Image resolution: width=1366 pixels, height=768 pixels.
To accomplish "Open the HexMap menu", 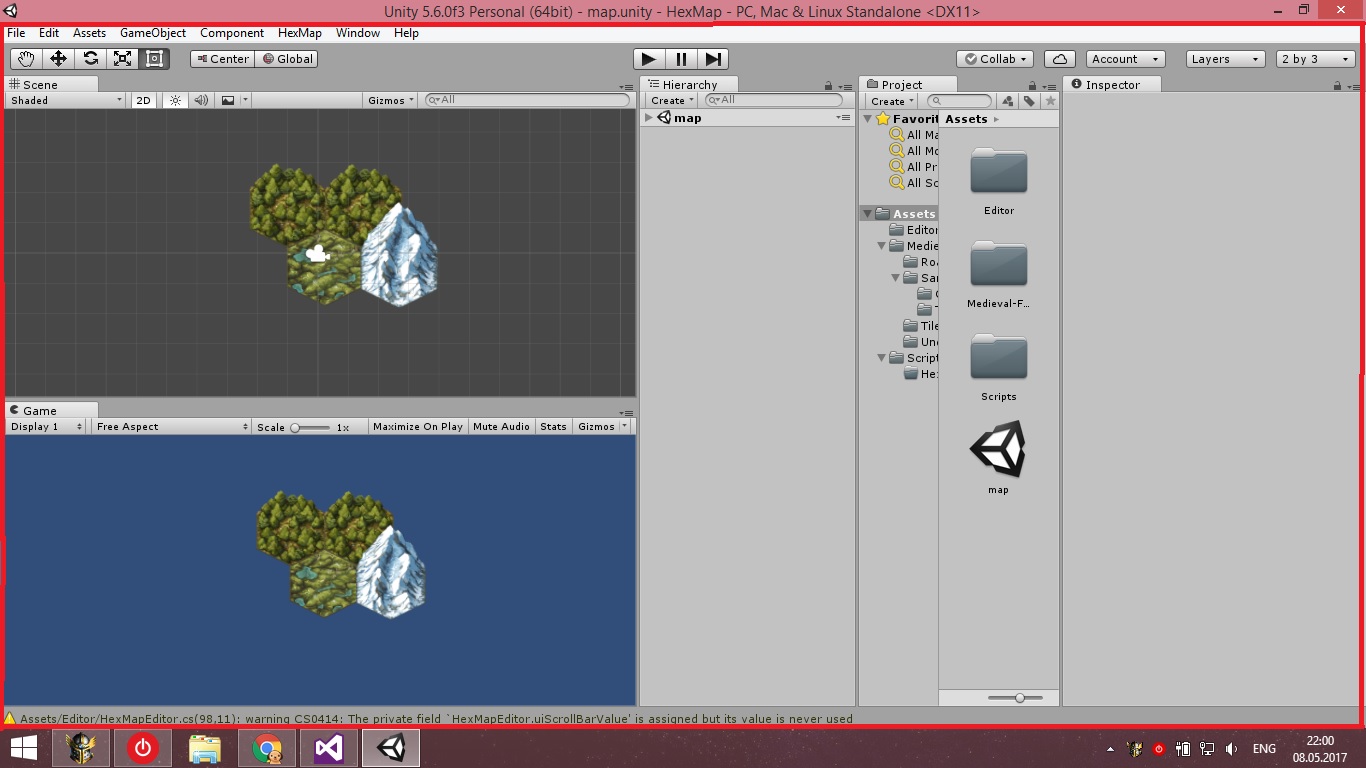I will click(300, 33).
